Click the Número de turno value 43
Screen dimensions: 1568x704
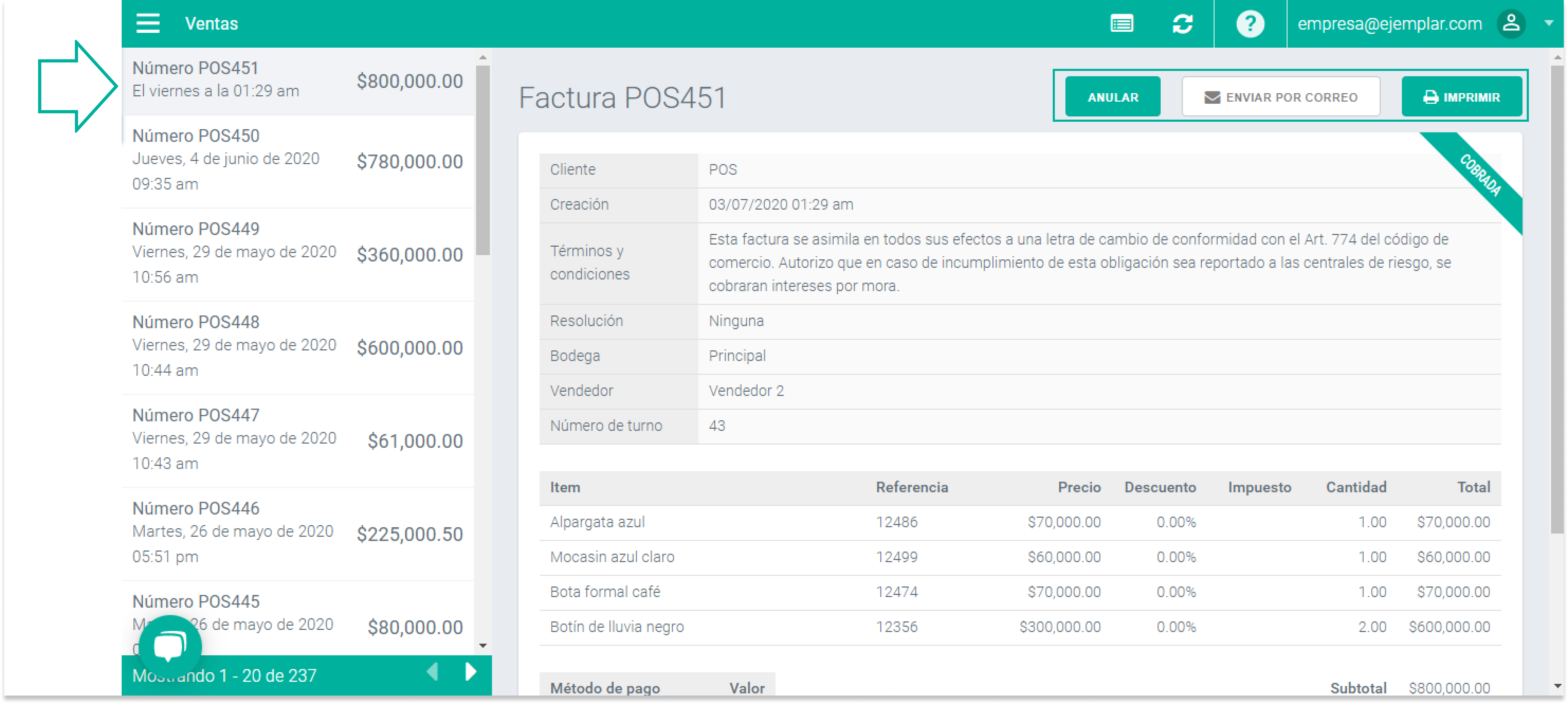(x=717, y=426)
